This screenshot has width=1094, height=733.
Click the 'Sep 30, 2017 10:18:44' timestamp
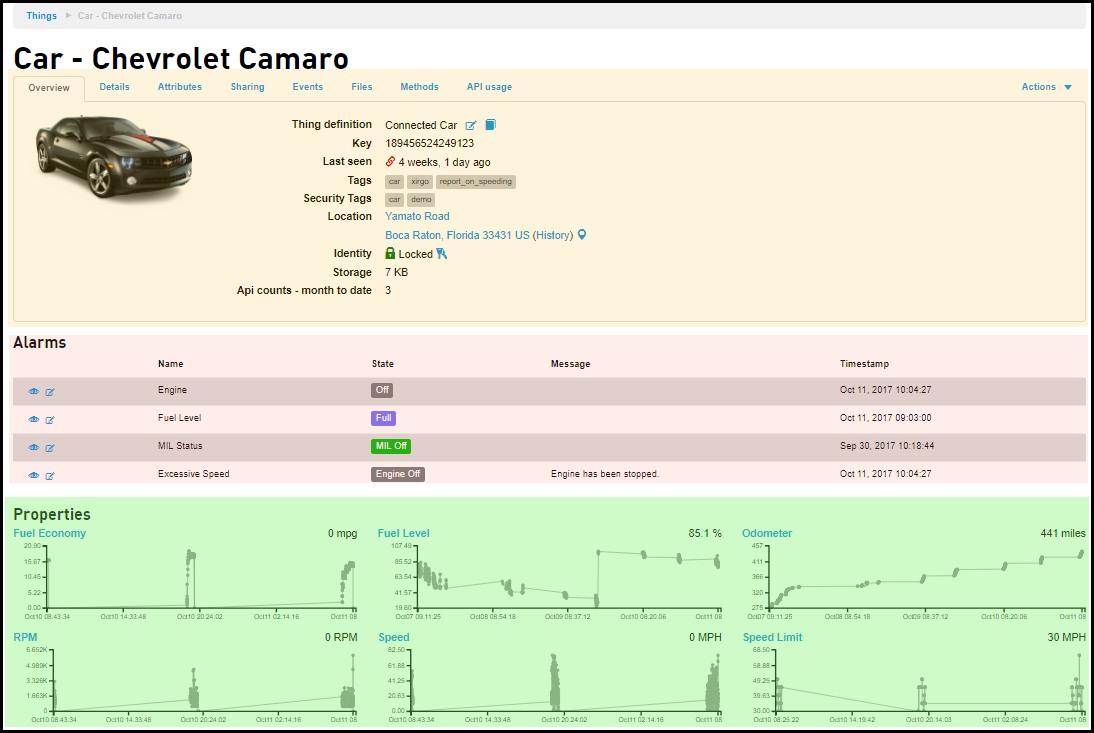[x=887, y=446]
